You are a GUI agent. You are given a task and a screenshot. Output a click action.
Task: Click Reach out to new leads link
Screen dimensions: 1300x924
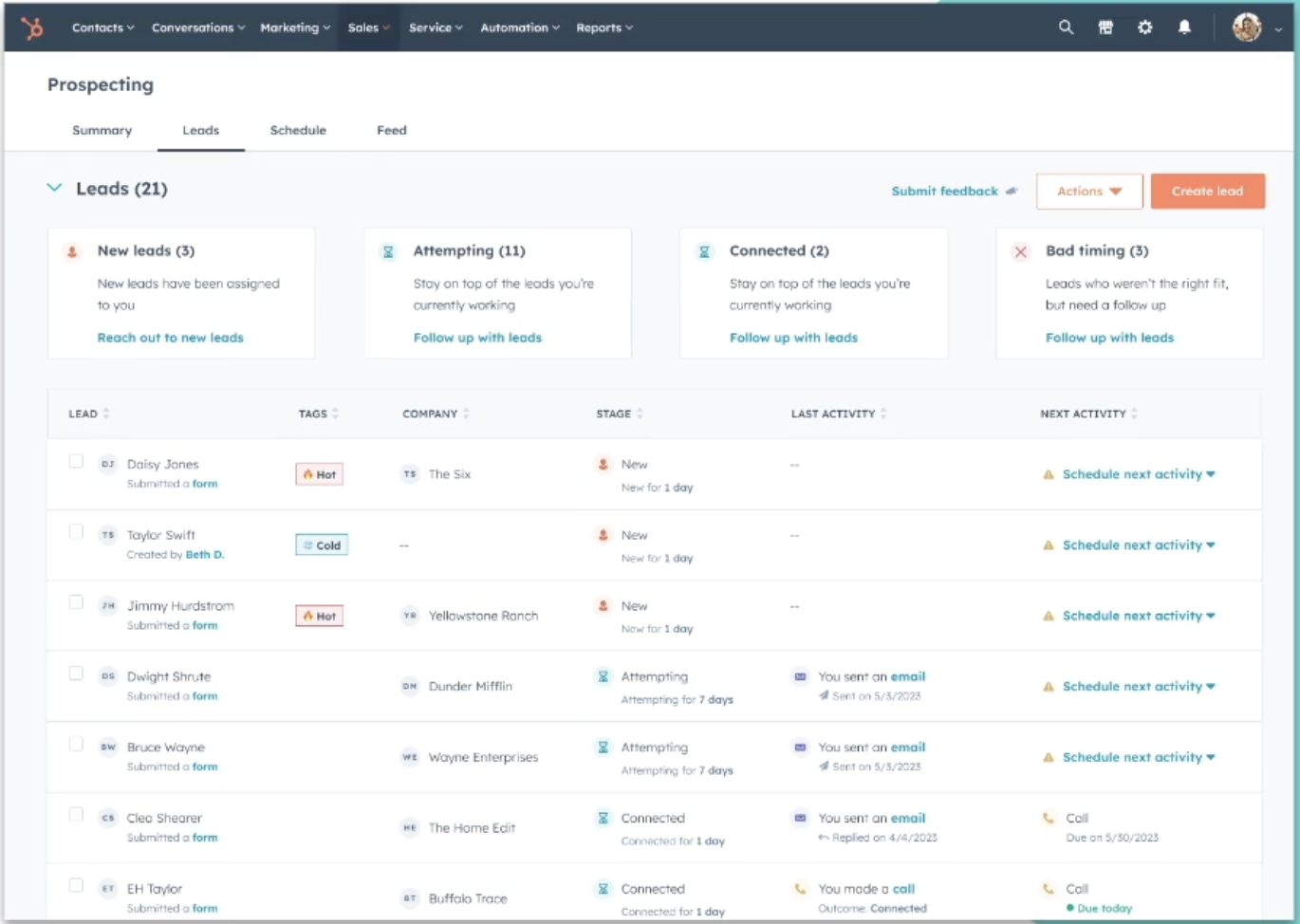[171, 338]
